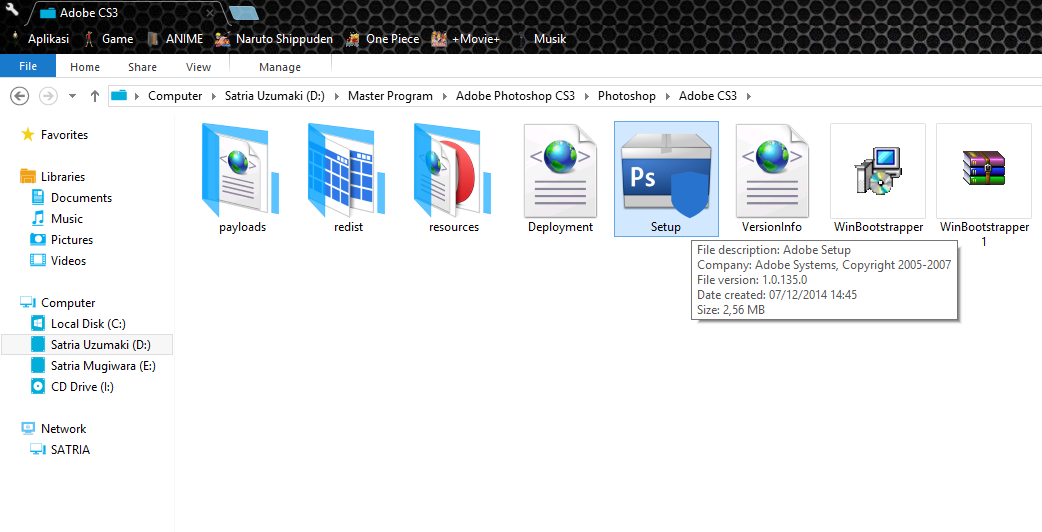The height and width of the screenshot is (532, 1042).
Task: Open Music library
Action: tap(66, 219)
